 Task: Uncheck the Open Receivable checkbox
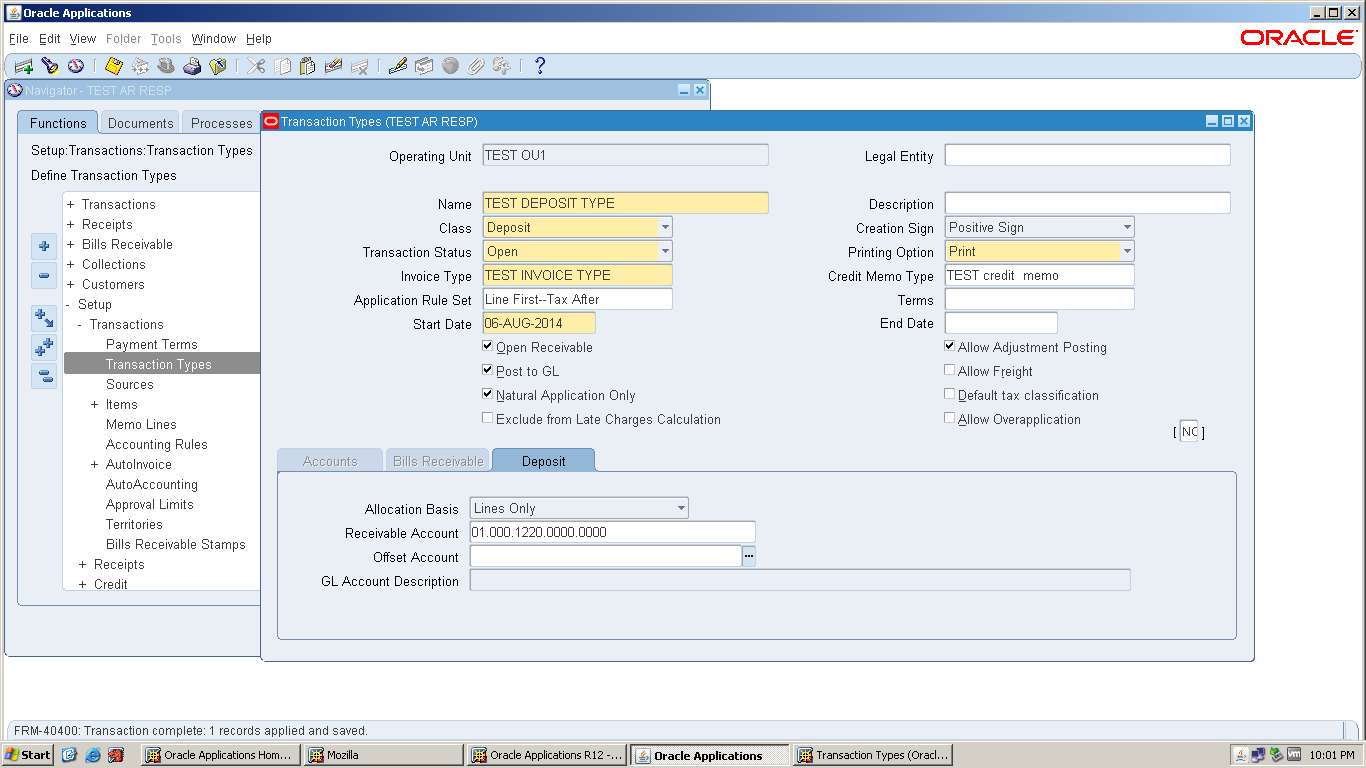tap(487, 346)
